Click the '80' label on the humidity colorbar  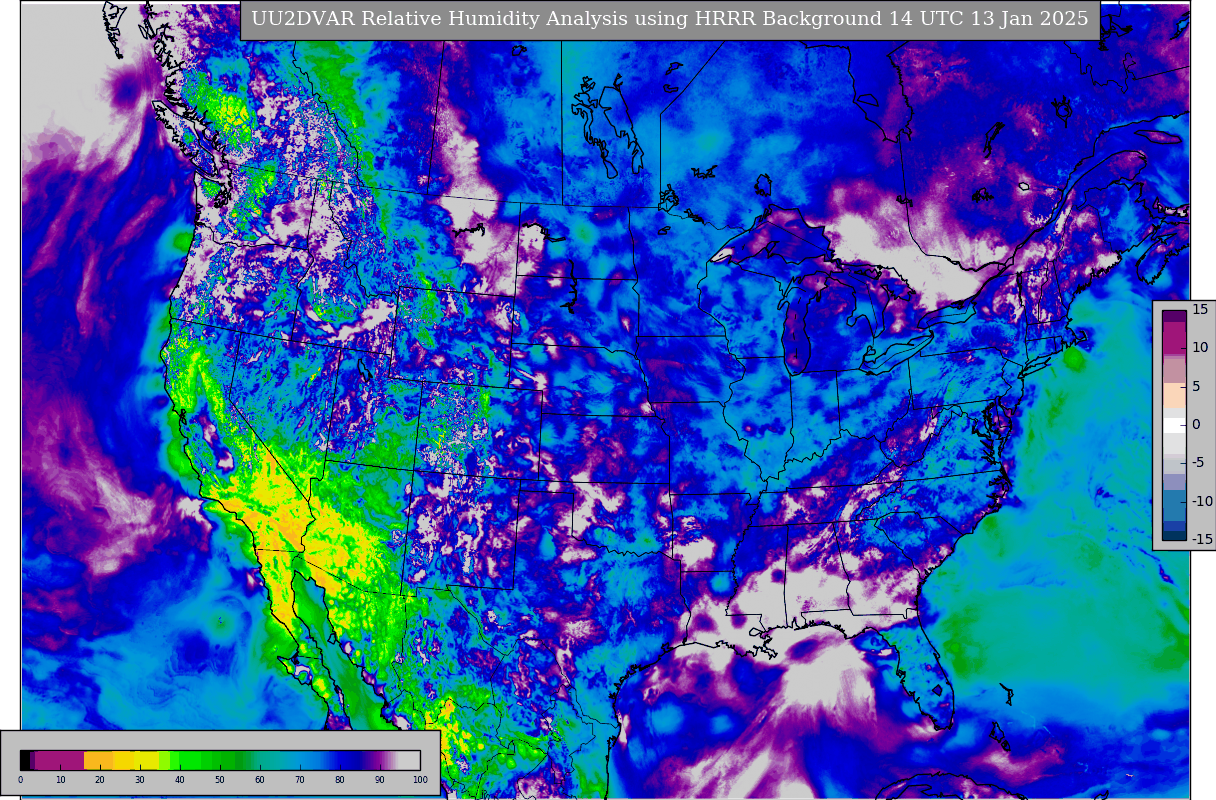(340, 780)
